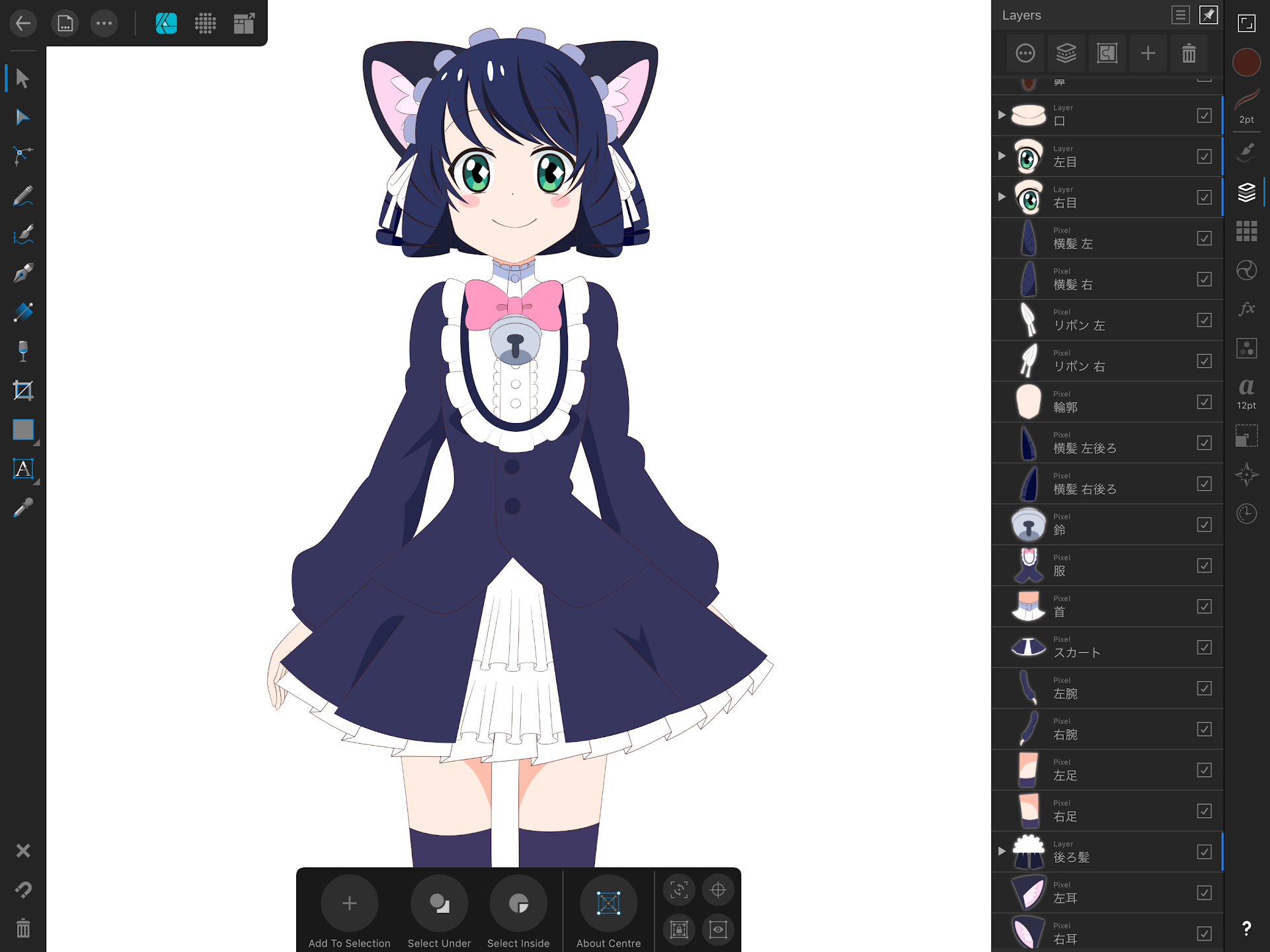Tap Select Under button
Viewport: 1270px width, 952px height.
[x=439, y=904]
